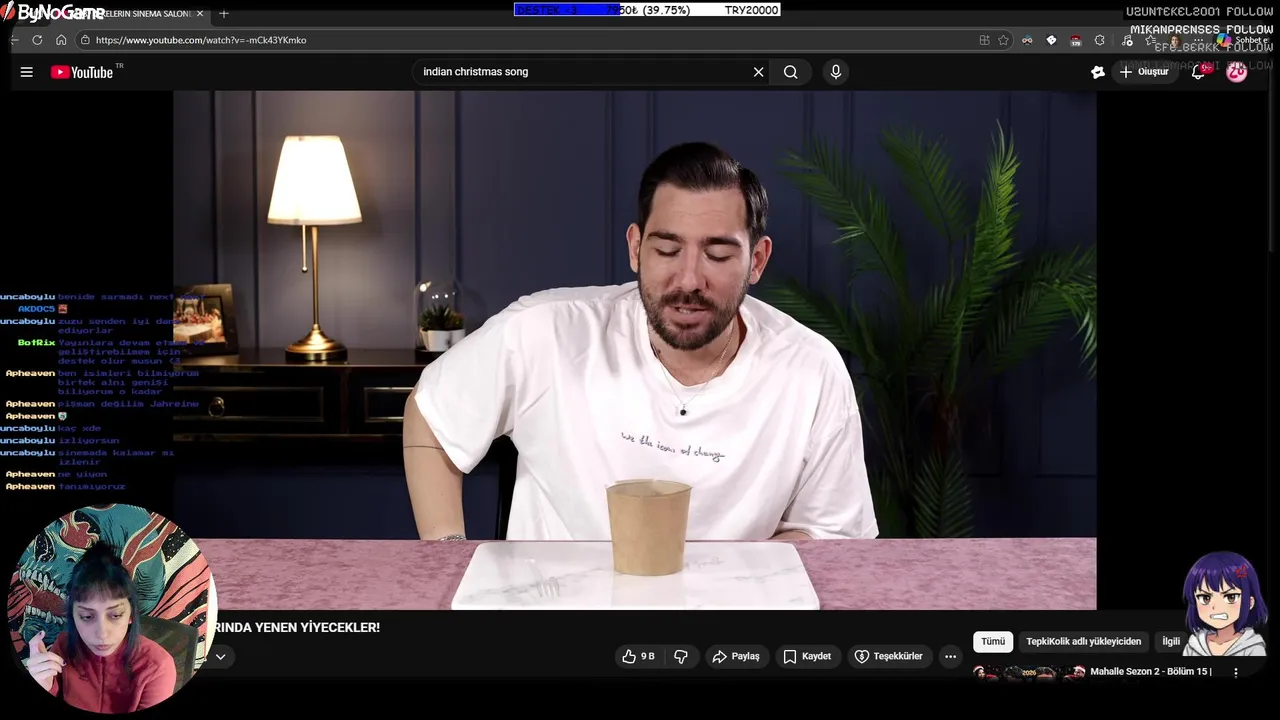Open Mahalle Sezon 2 video thumbnail
1280x720 pixels.
tap(1029, 673)
